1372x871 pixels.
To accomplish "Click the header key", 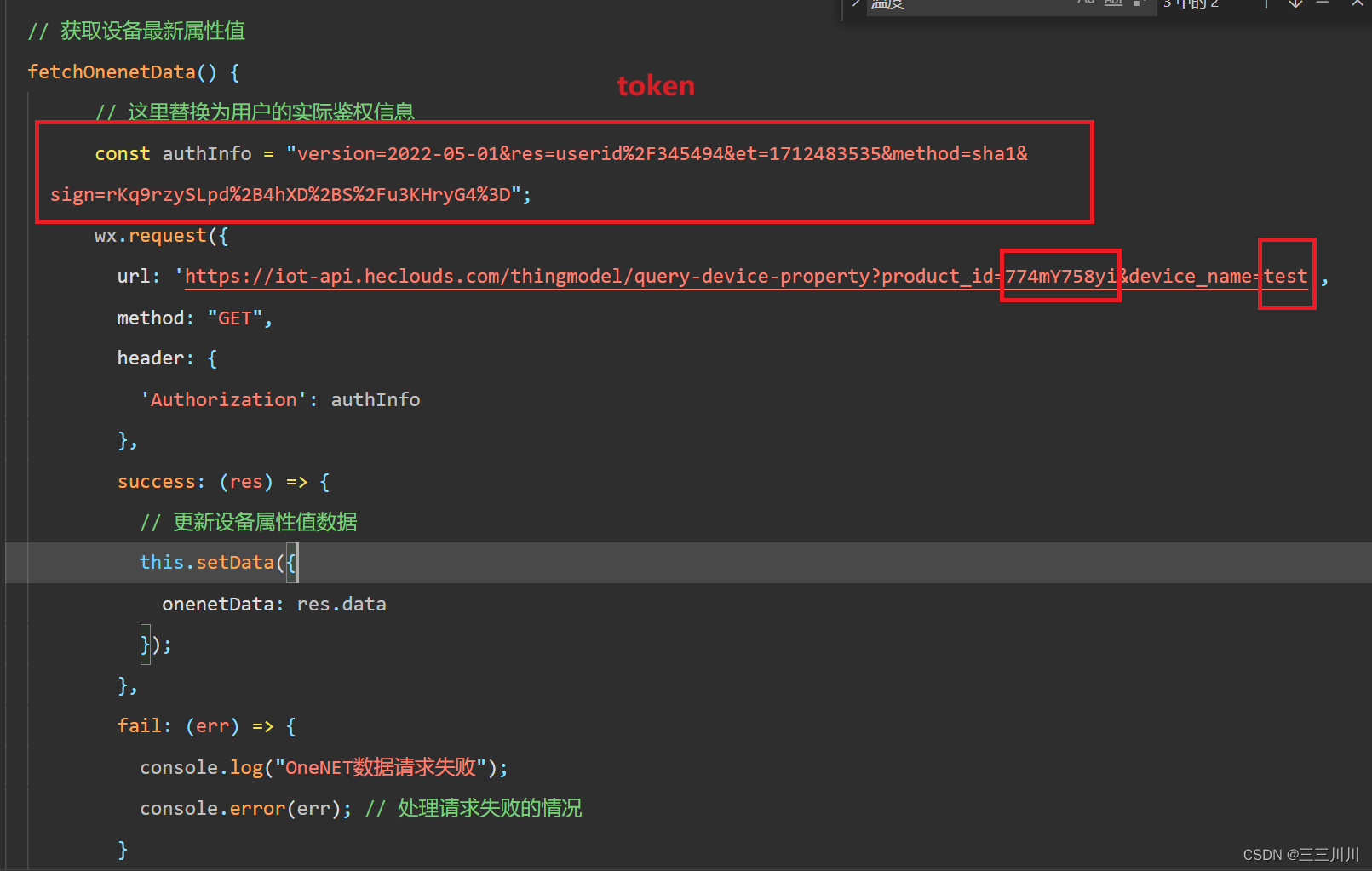I will click(x=151, y=358).
